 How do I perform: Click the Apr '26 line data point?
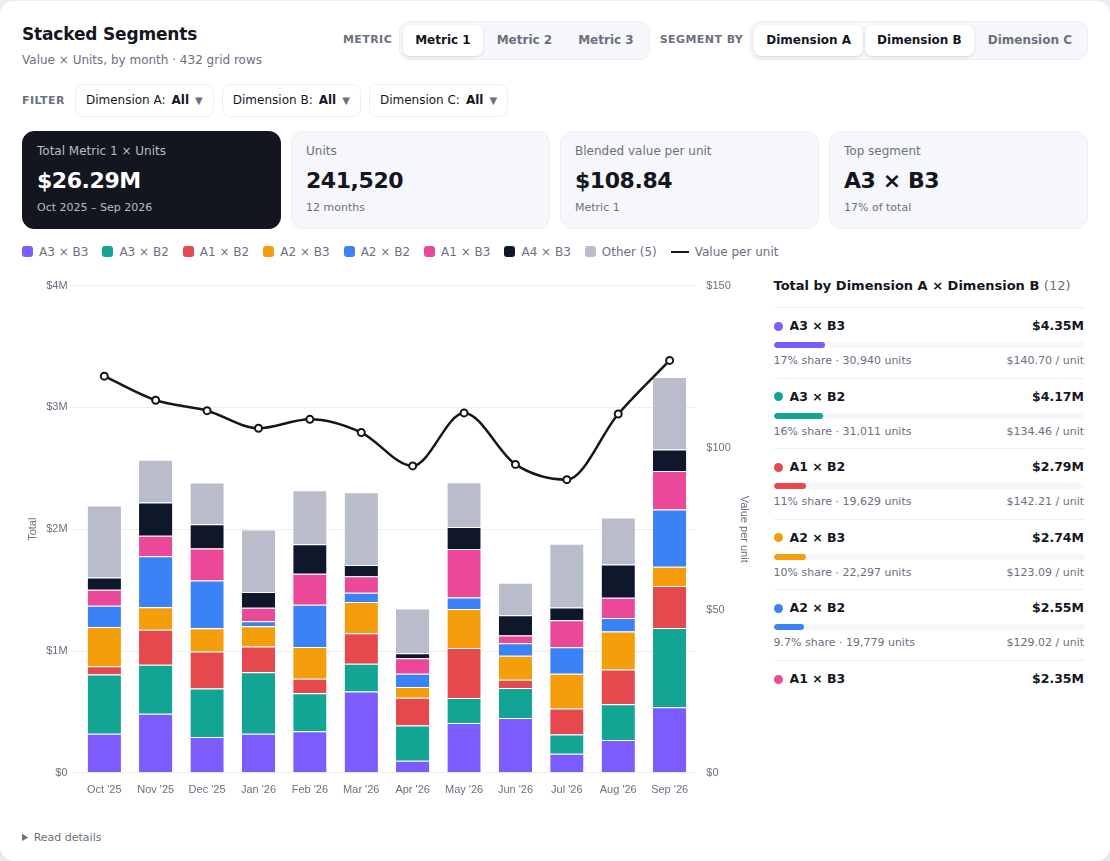coord(413,466)
